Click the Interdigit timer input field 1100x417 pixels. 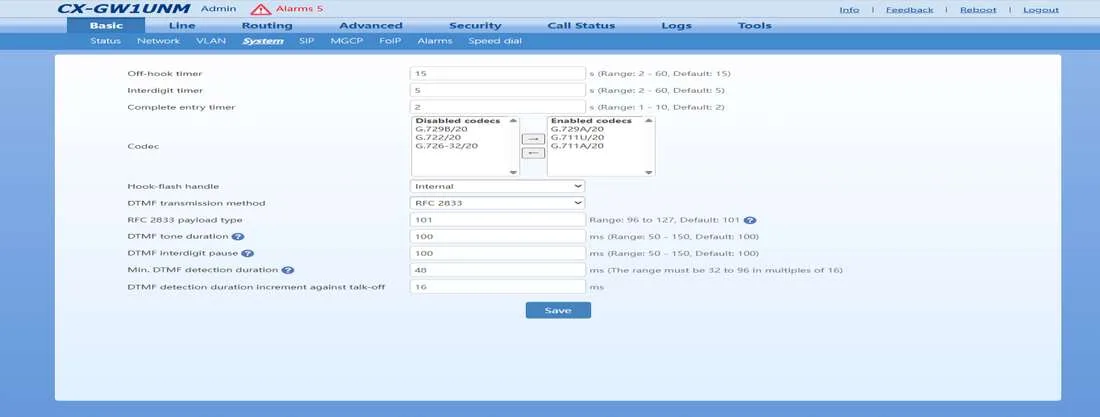click(x=497, y=91)
